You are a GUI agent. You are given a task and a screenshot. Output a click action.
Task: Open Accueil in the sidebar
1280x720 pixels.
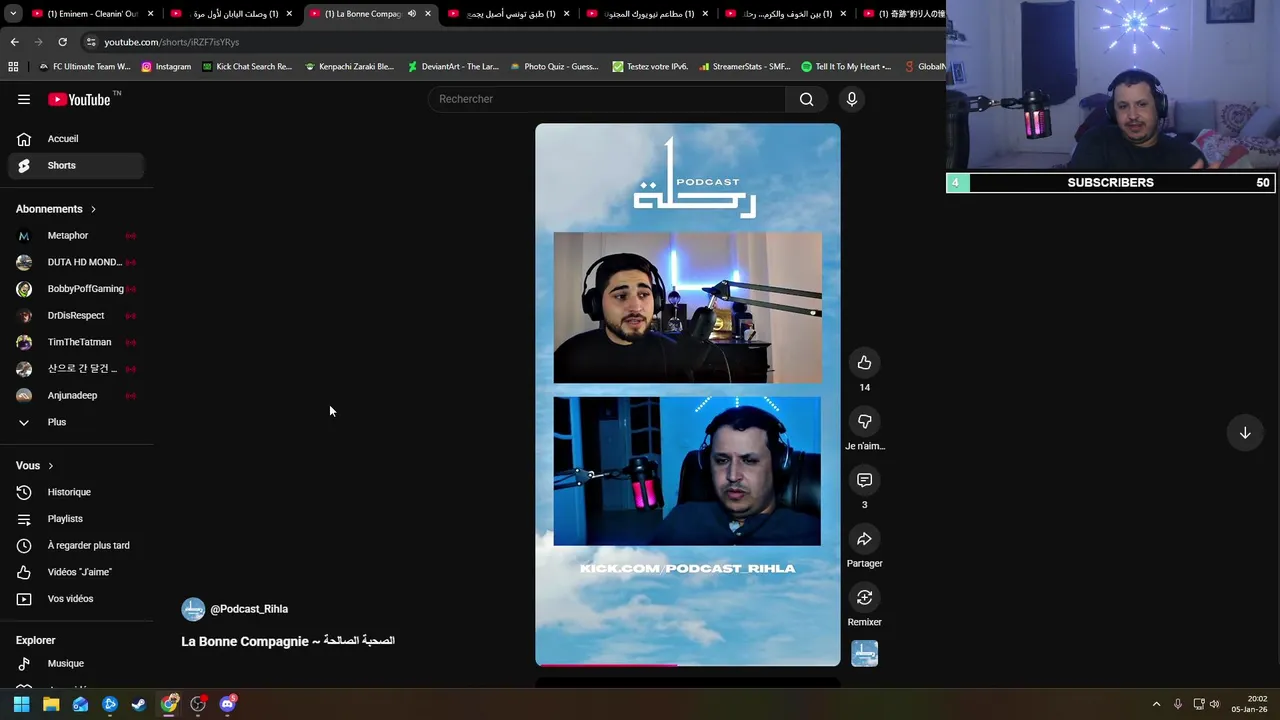coord(76,139)
